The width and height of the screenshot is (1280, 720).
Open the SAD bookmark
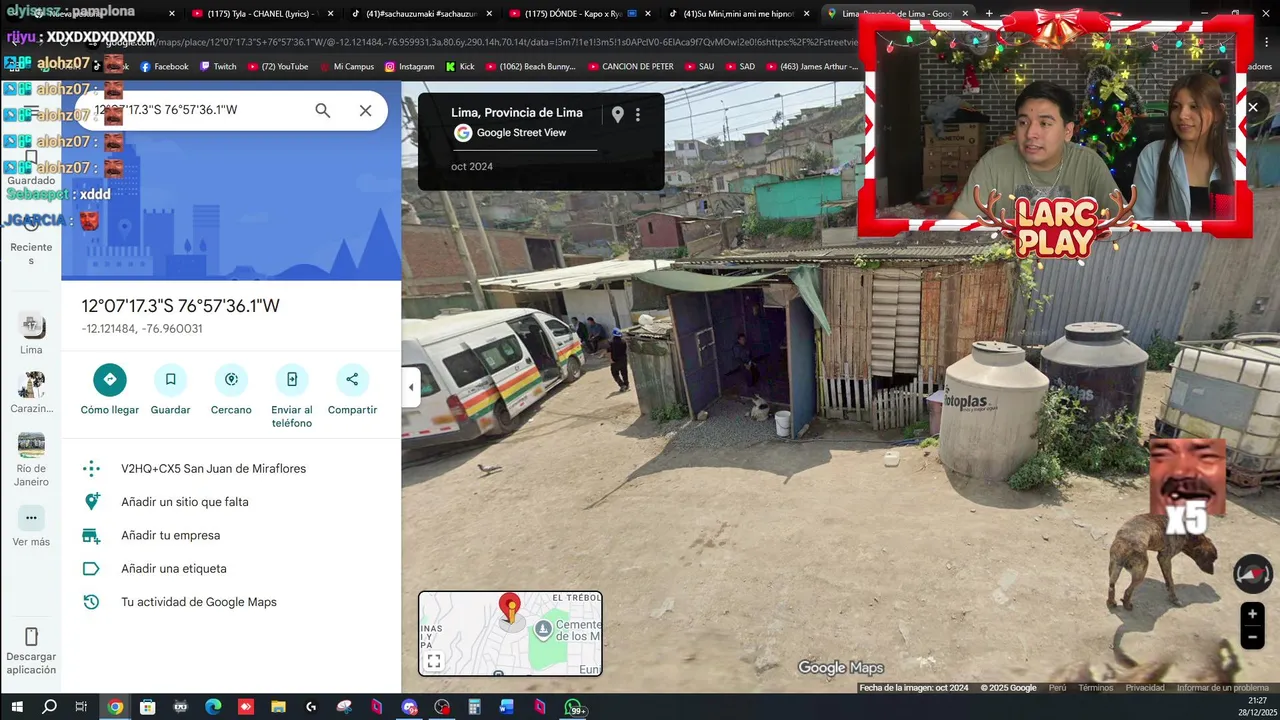click(740, 67)
